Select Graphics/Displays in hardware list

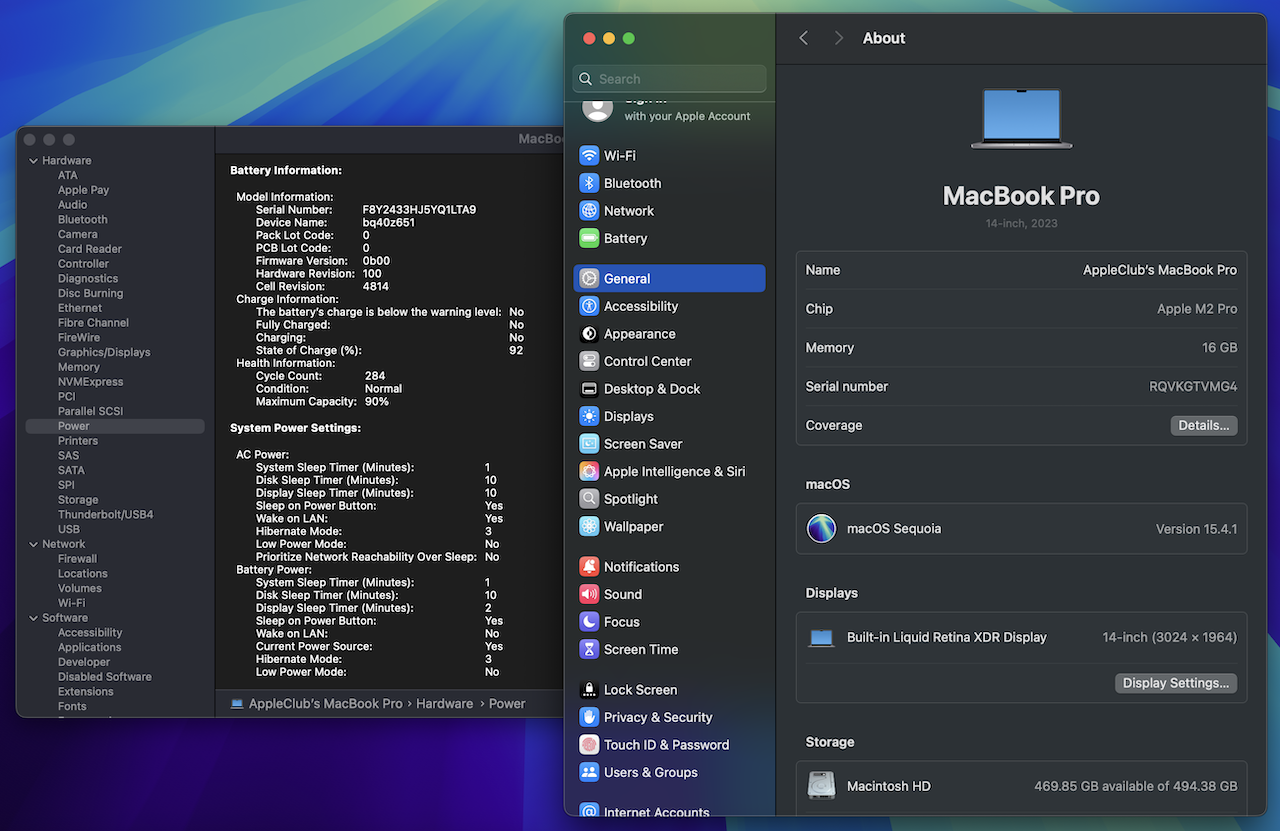coord(104,352)
